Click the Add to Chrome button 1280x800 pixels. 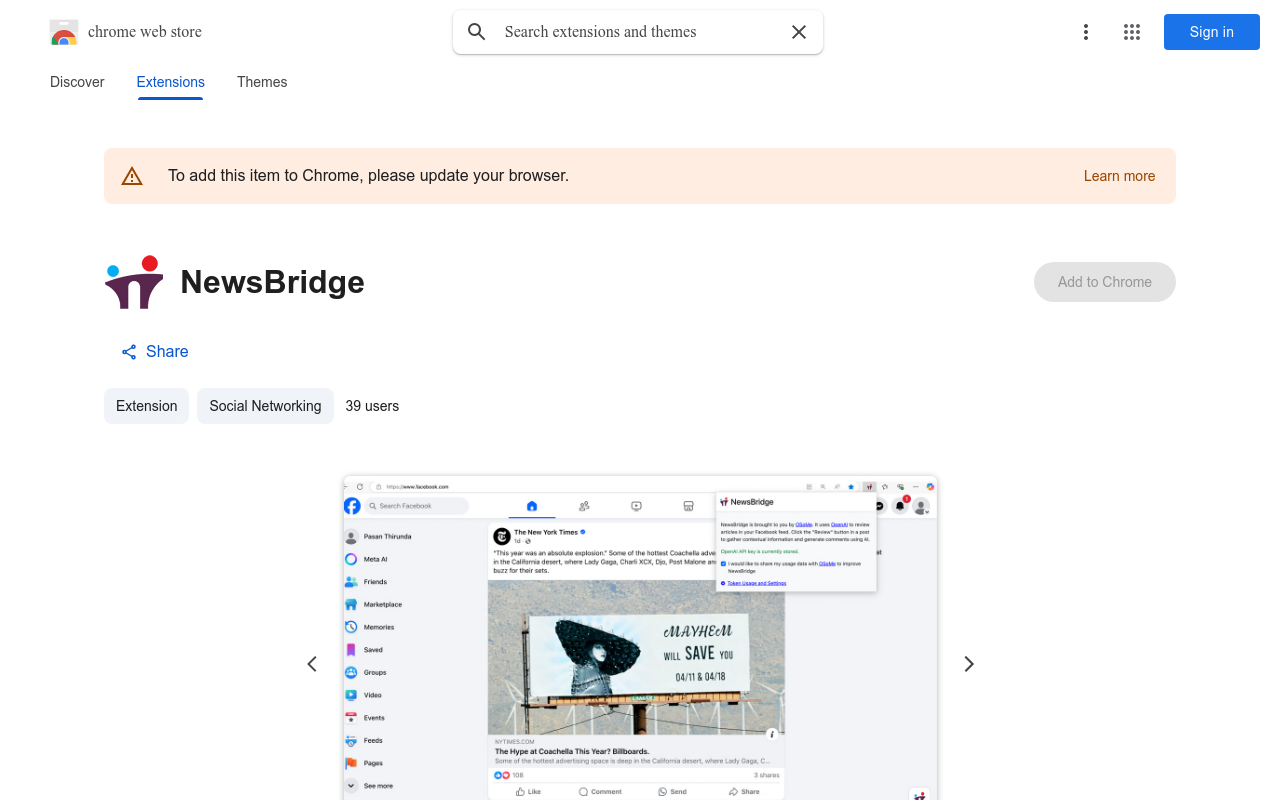coord(1105,282)
